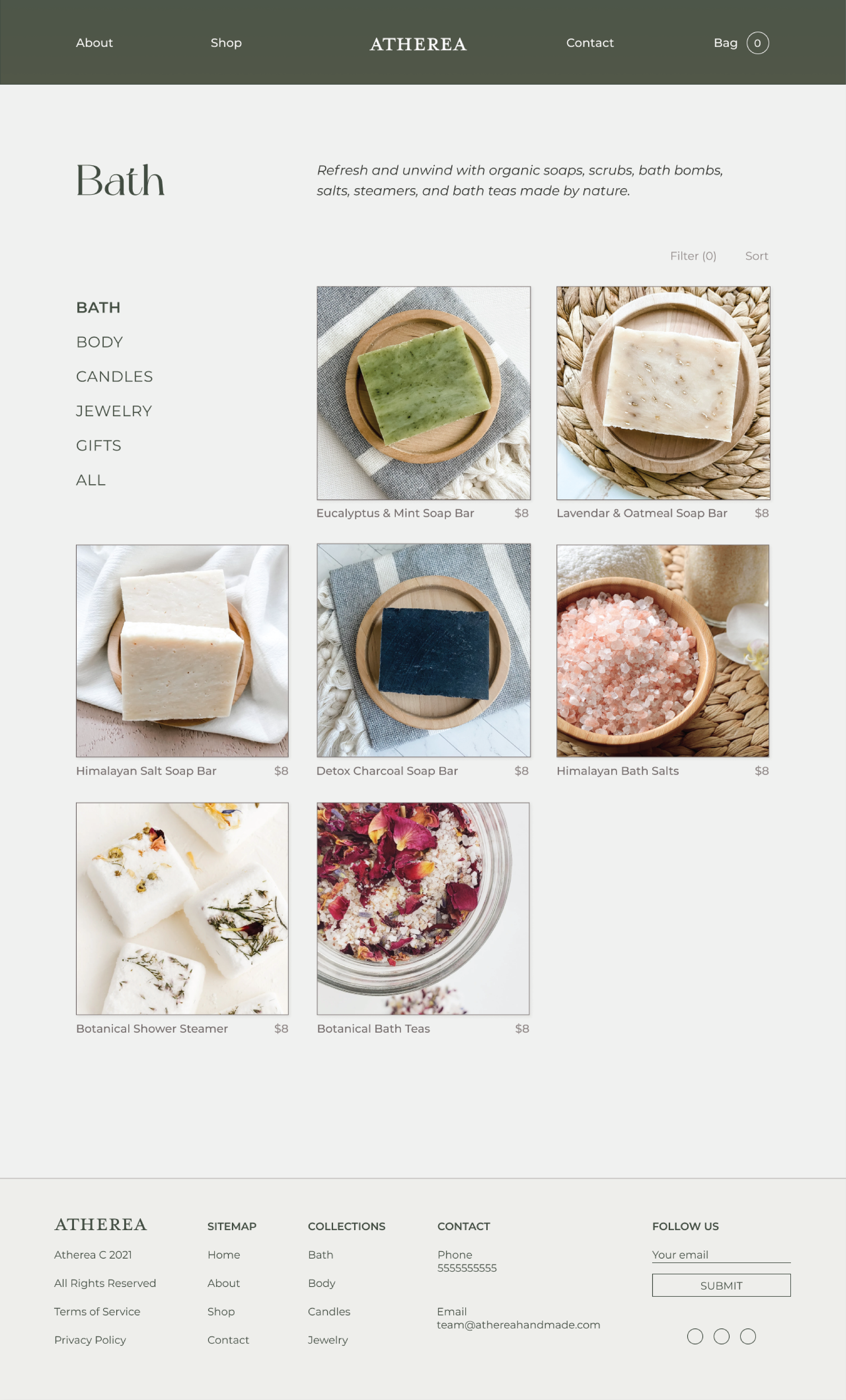The height and width of the screenshot is (1400, 846).
Task: Go to About in the header
Action: 94,43
